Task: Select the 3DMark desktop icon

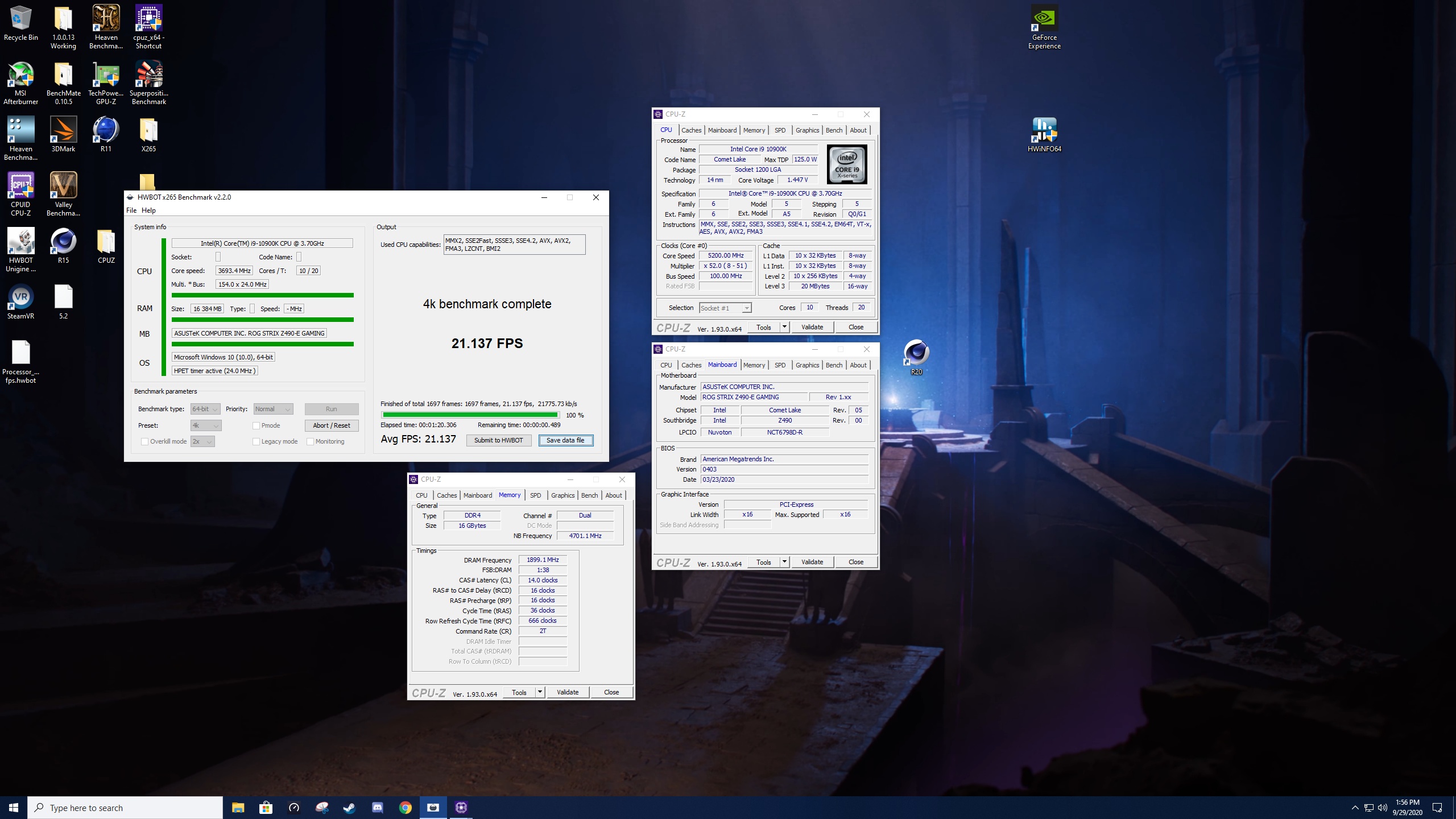Action: (63, 135)
